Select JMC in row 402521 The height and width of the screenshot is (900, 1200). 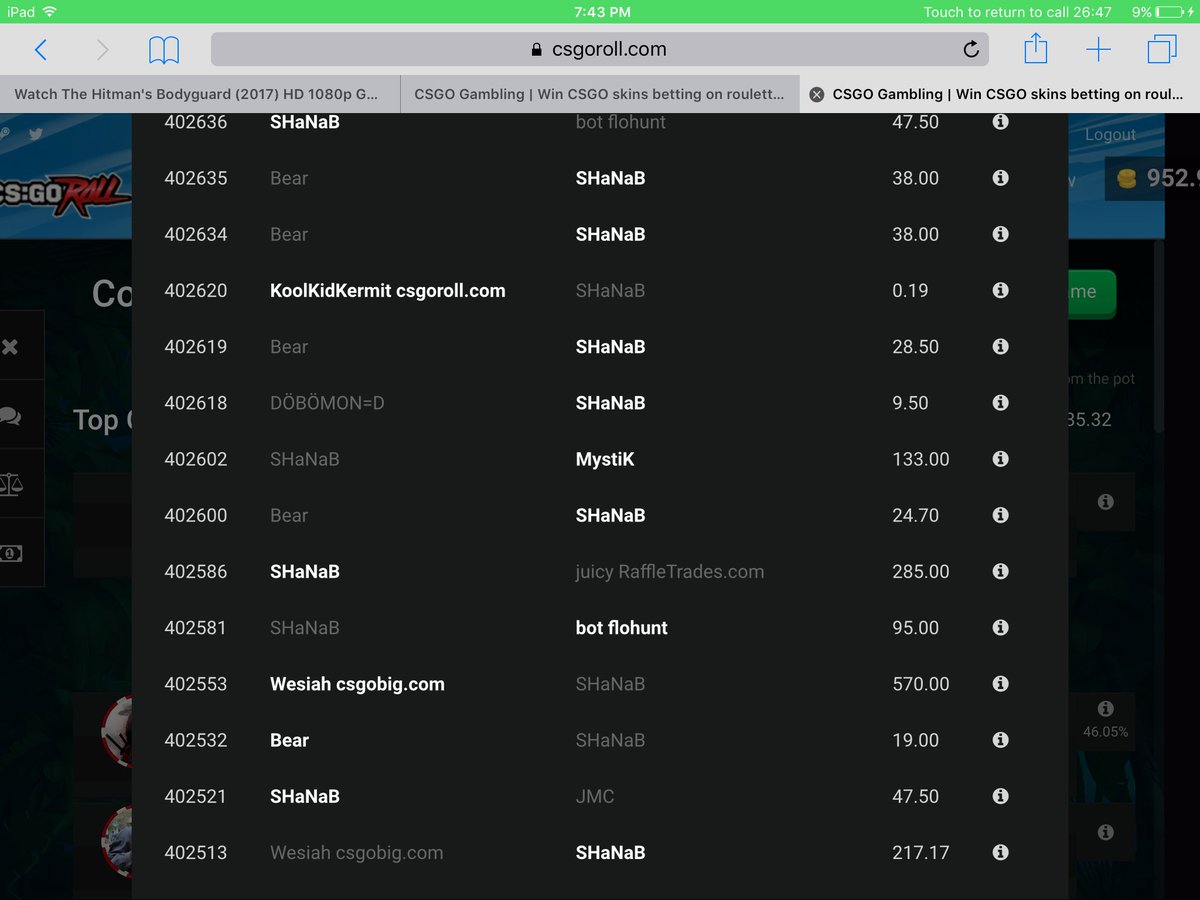point(595,796)
